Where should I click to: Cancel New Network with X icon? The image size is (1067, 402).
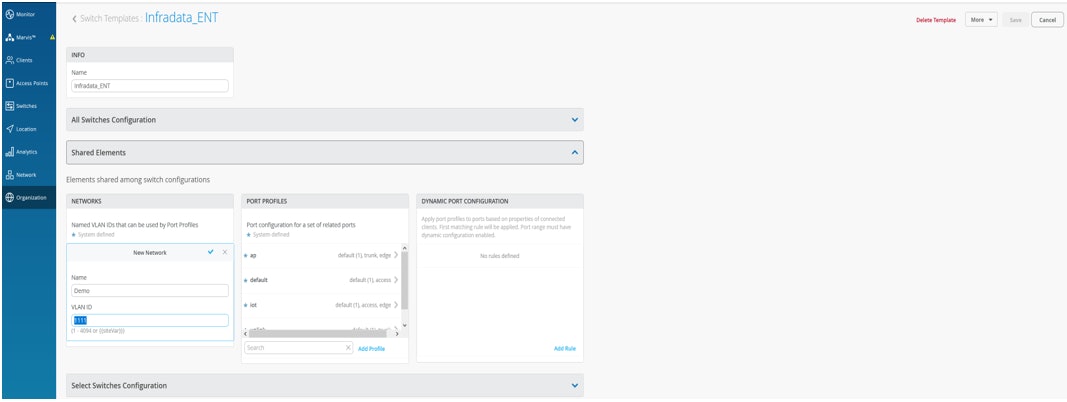(225, 252)
